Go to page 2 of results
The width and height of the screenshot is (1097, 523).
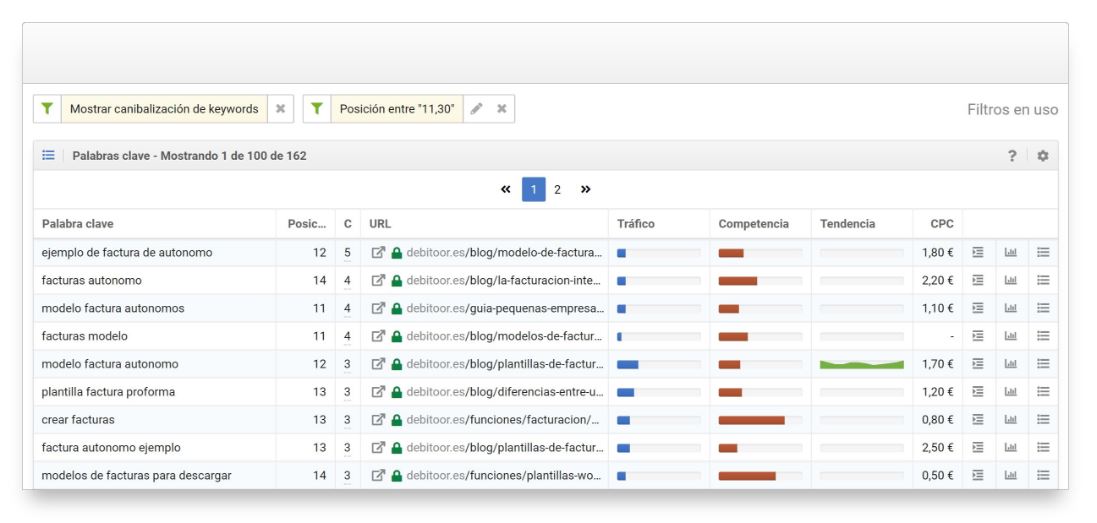(x=558, y=190)
